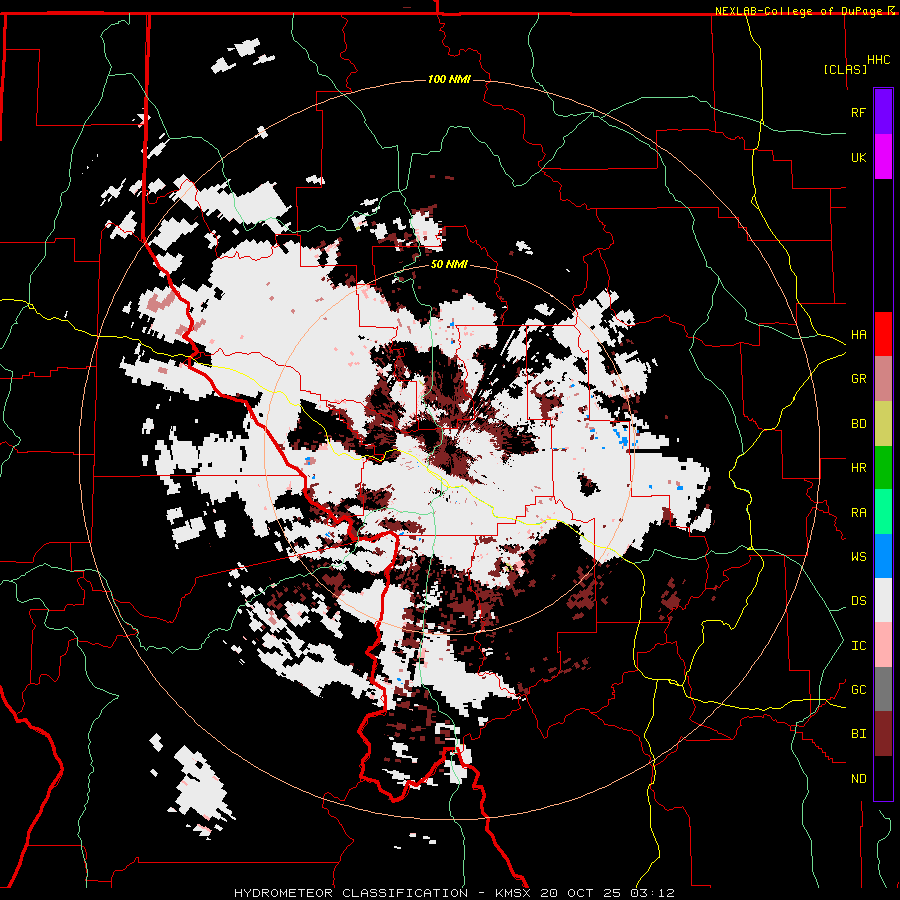Click the DS white legend swatch
This screenshot has width=900, height=900.
click(883, 600)
